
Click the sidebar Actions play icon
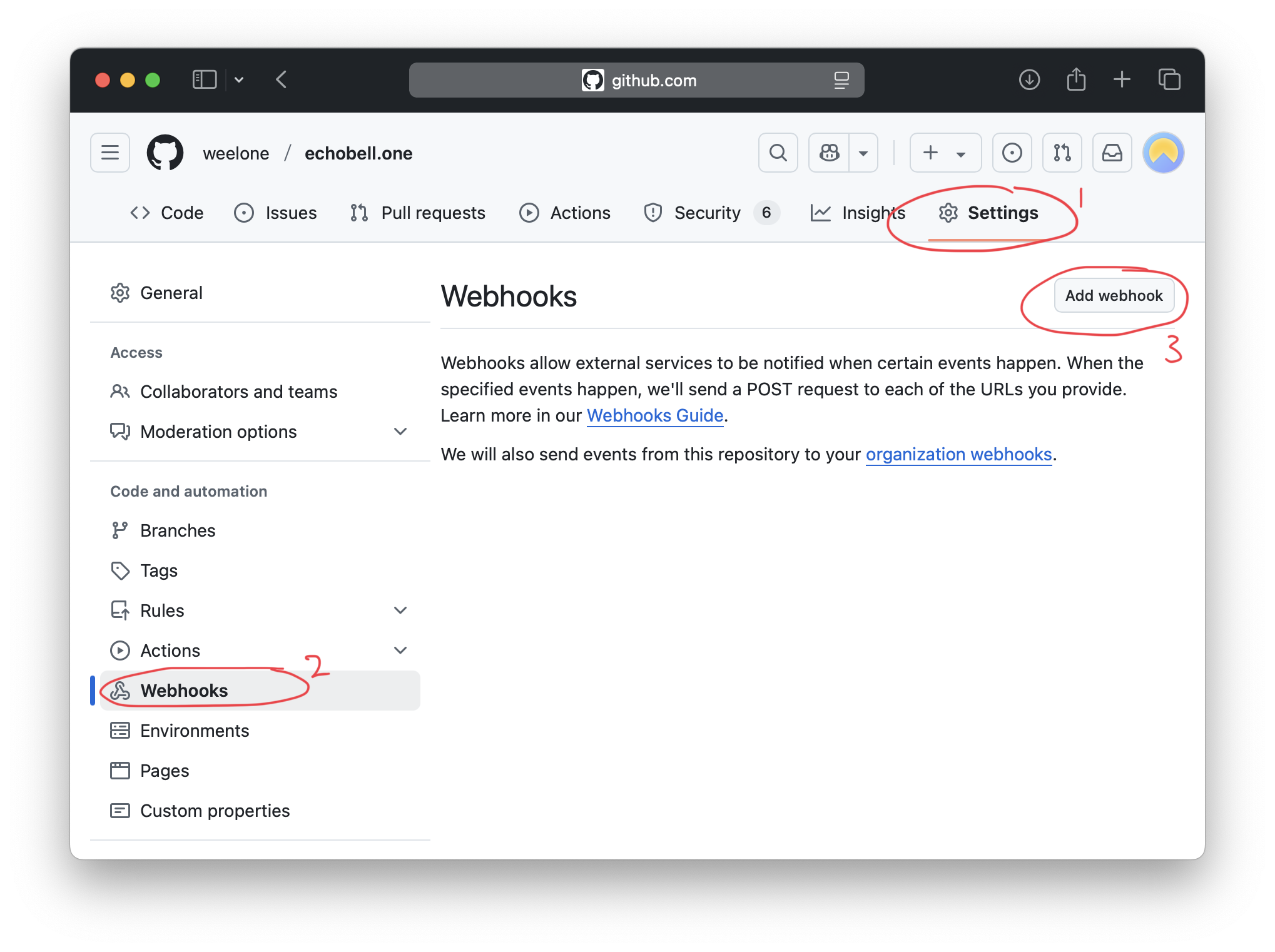120,651
